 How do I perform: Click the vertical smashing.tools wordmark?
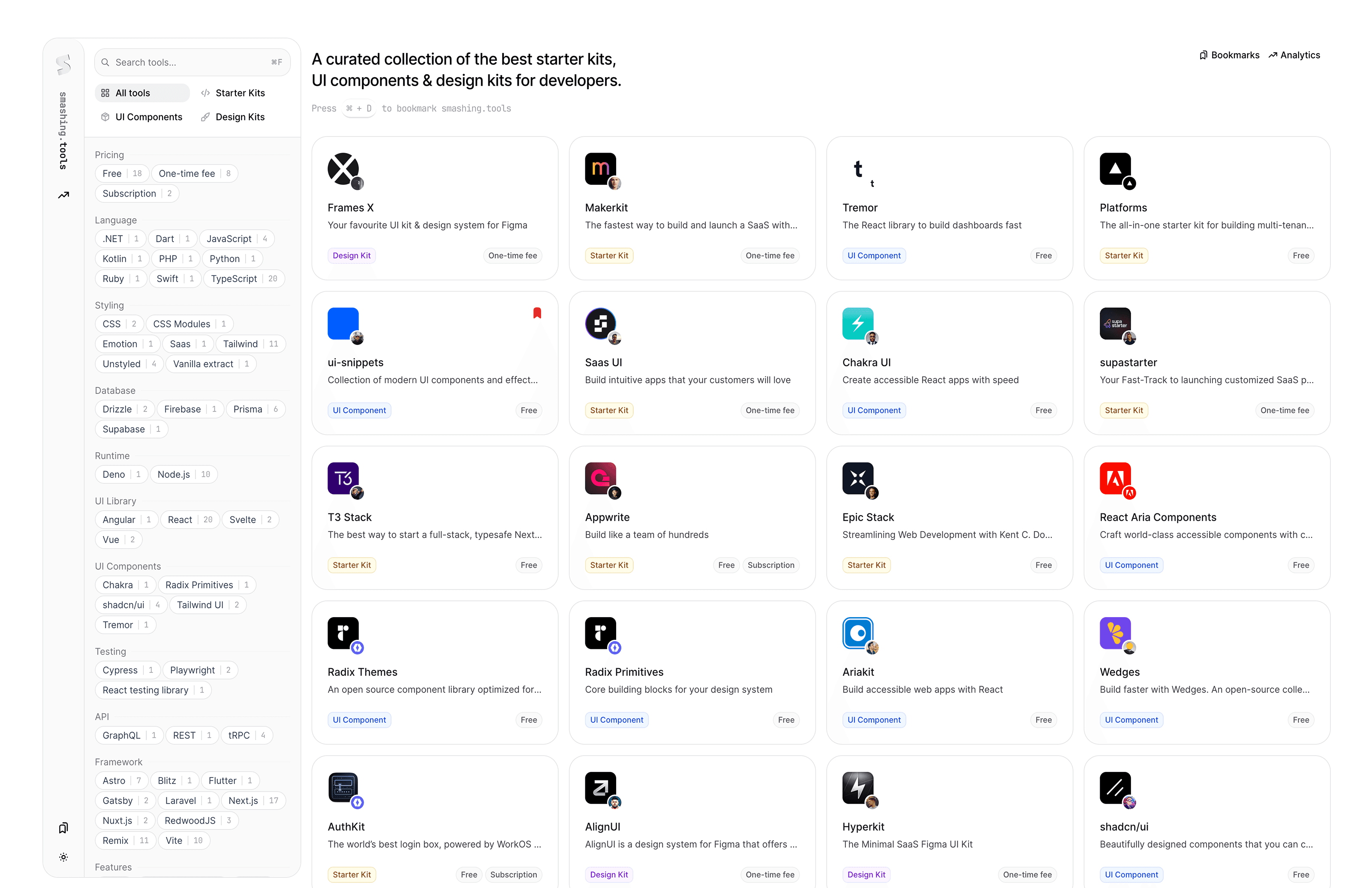[x=63, y=130]
